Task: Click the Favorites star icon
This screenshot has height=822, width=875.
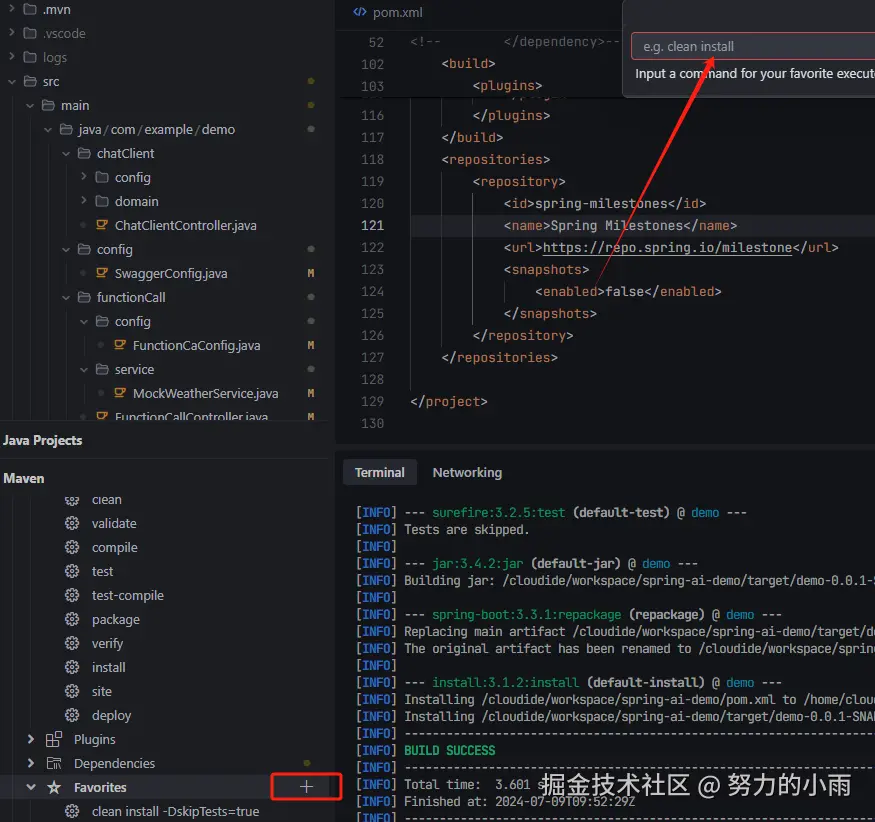Action: click(54, 787)
